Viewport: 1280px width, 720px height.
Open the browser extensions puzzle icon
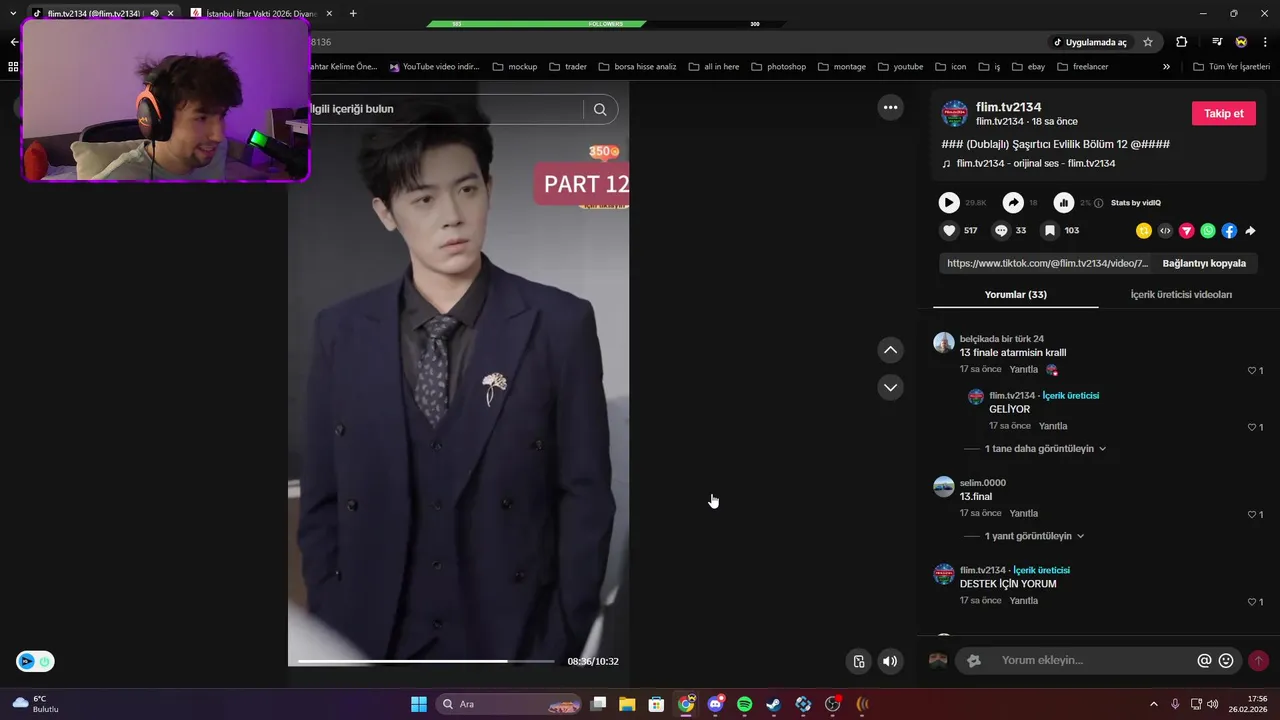coord(1182,42)
